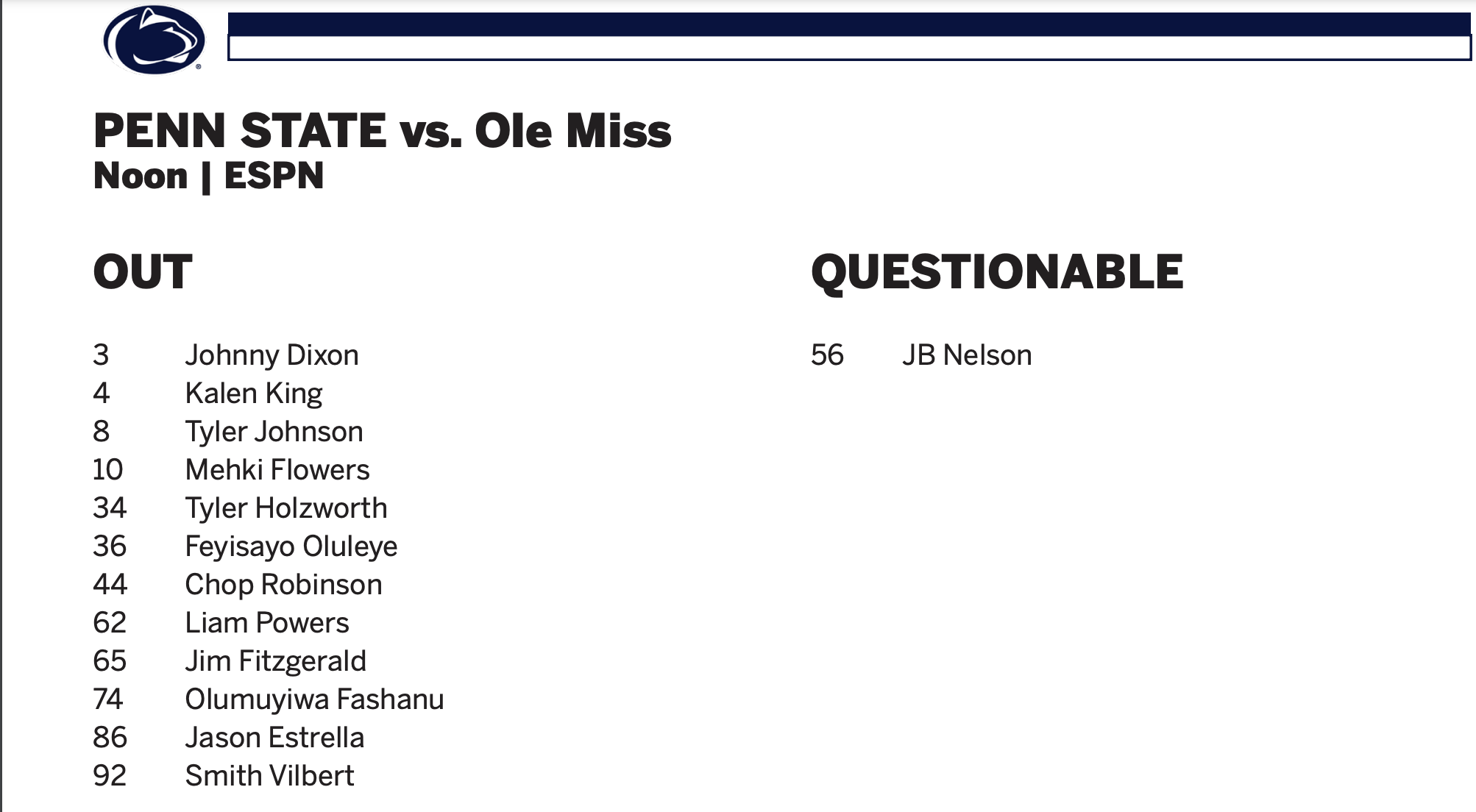Click the Penn State Nittany Lion logo
1476x812 pixels.
tap(154, 40)
